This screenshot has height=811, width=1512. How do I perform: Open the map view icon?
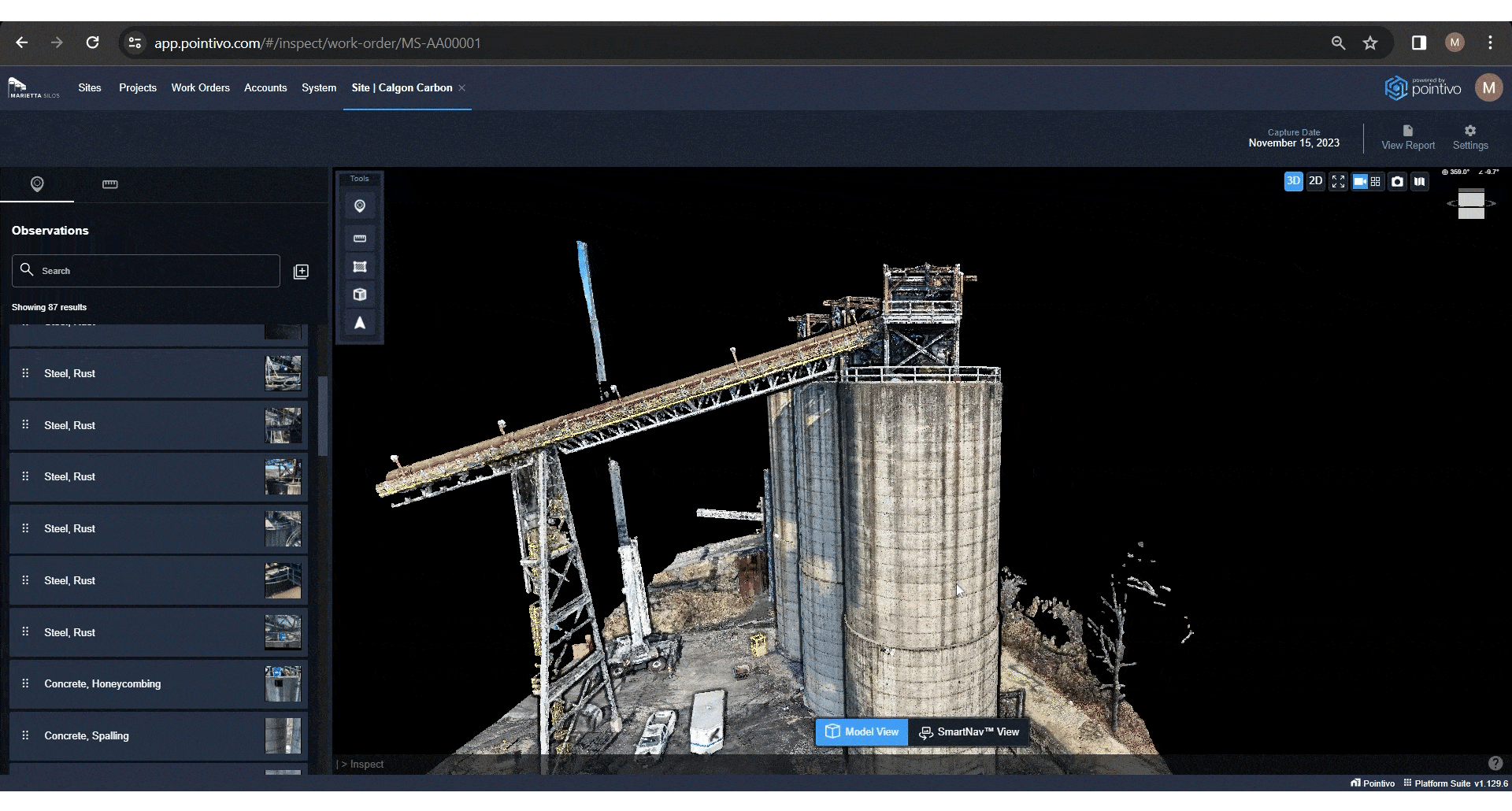coord(1419,182)
